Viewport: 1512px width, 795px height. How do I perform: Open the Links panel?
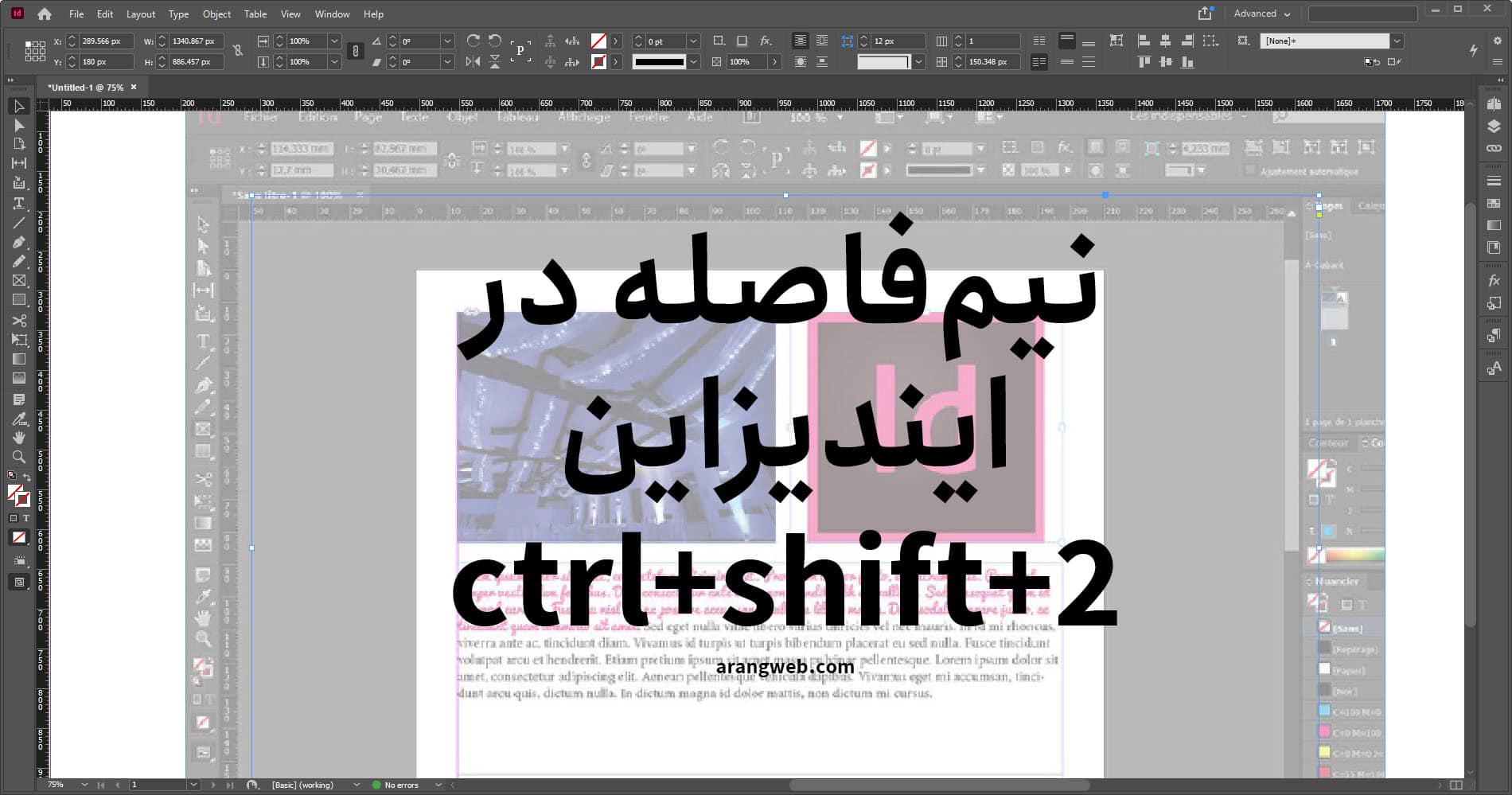click(1492, 146)
